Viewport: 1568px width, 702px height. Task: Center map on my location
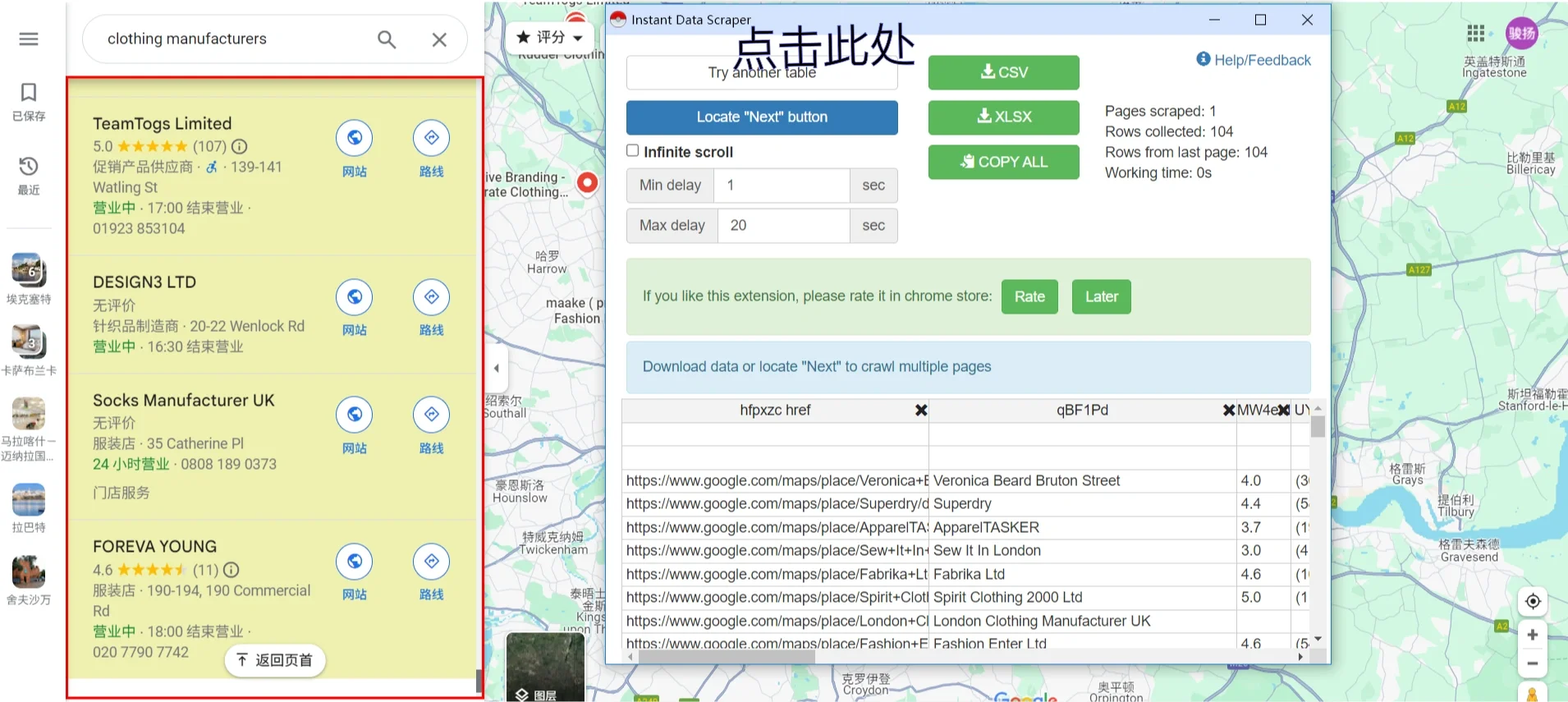click(x=1532, y=601)
